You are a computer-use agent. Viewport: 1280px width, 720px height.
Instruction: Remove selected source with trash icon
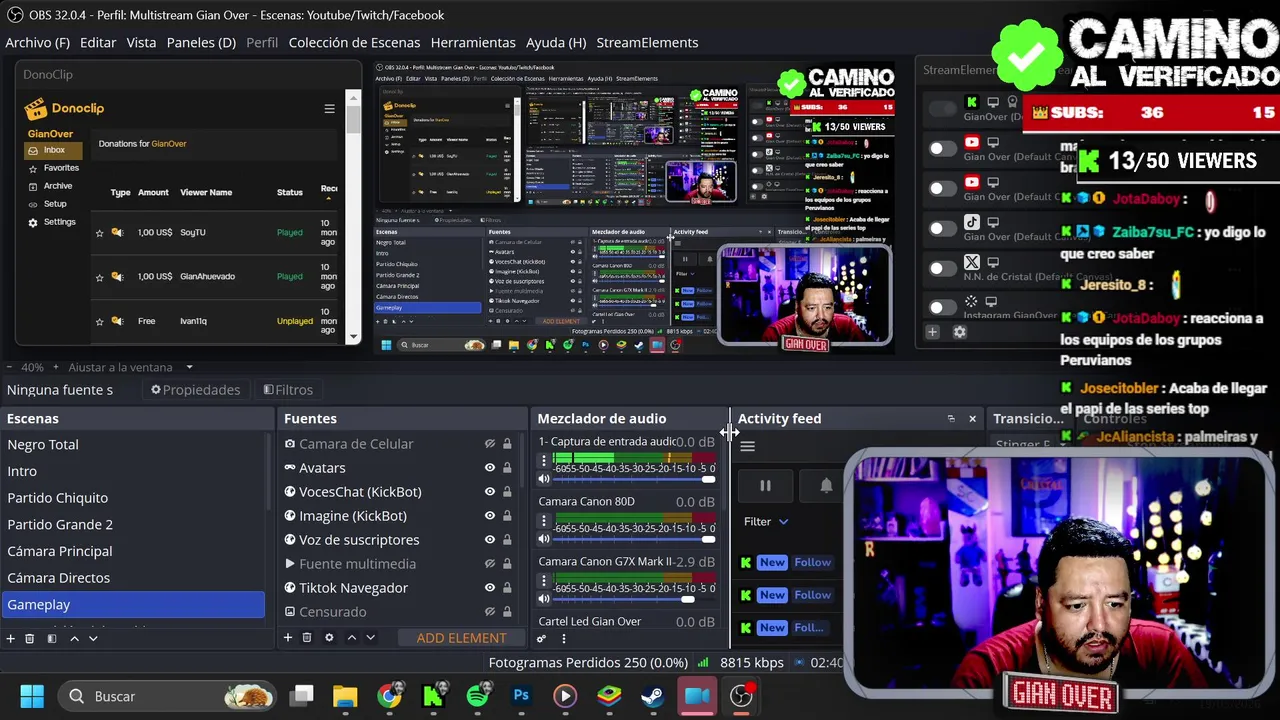coord(307,637)
